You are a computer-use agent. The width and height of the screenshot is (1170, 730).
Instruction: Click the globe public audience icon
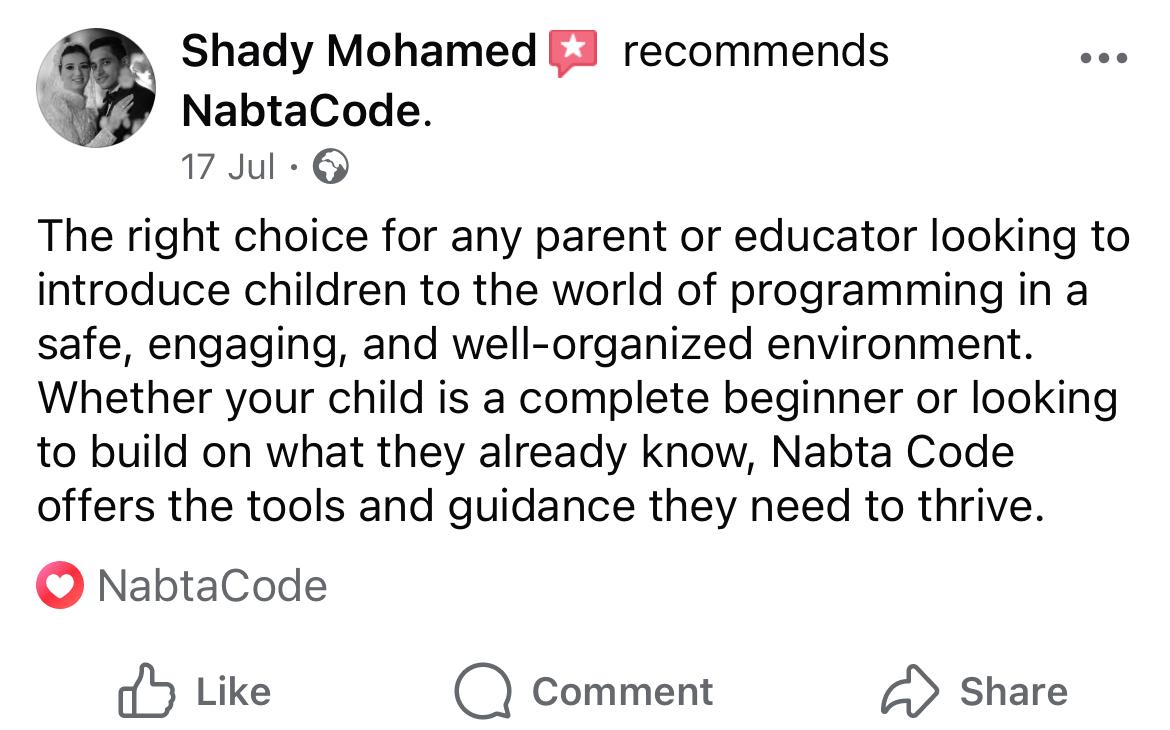(331, 167)
